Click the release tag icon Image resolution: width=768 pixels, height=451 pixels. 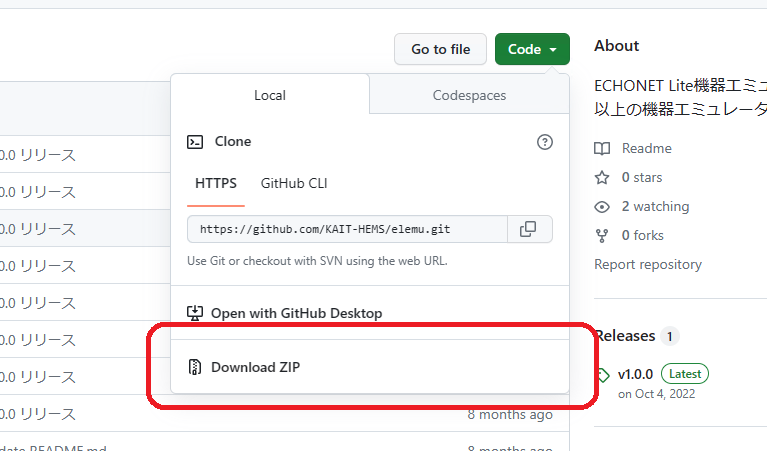click(x=602, y=374)
